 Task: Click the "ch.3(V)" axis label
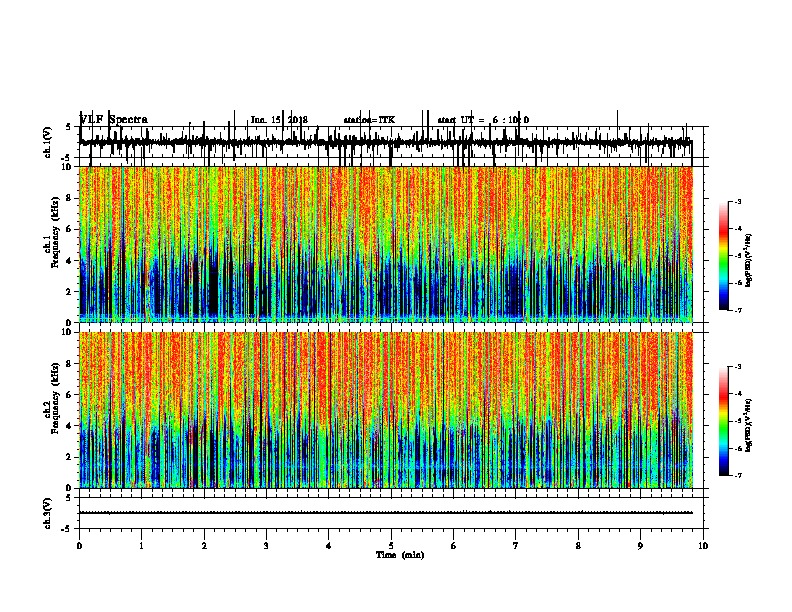click(x=48, y=513)
